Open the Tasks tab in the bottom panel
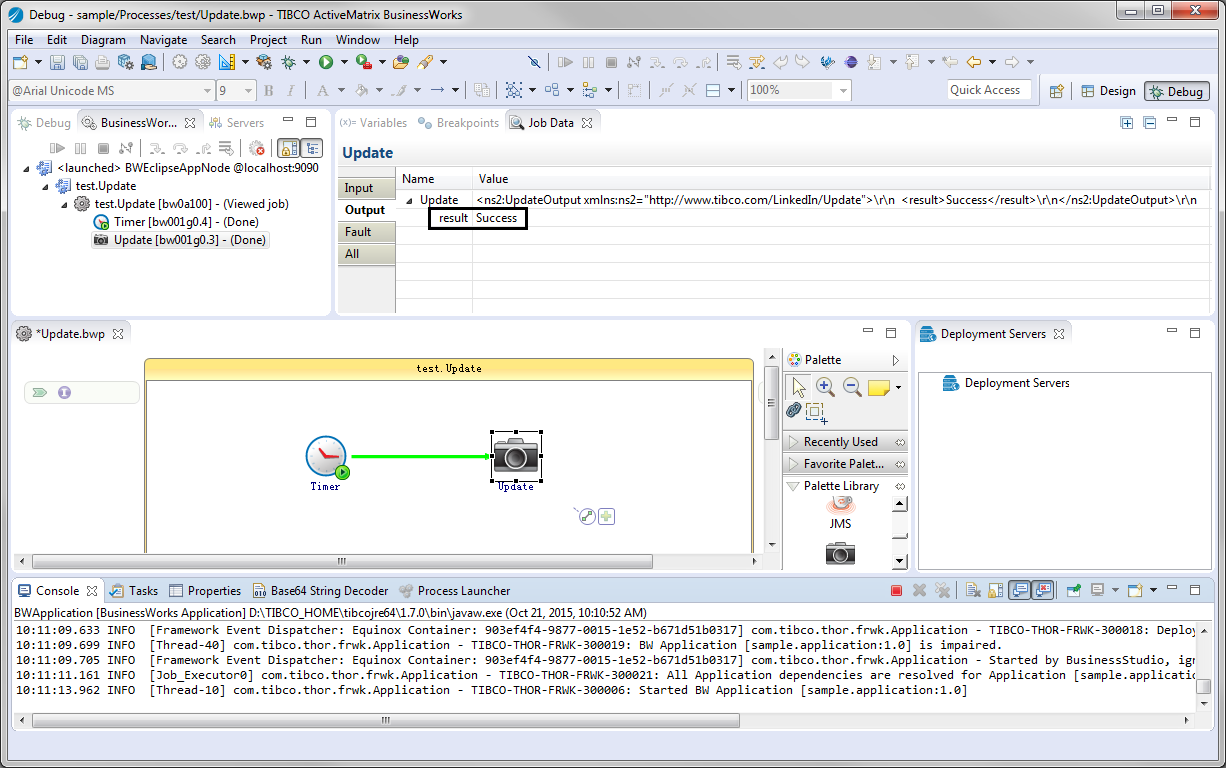This screenshot has width=1226, height=768. [134, 591]
